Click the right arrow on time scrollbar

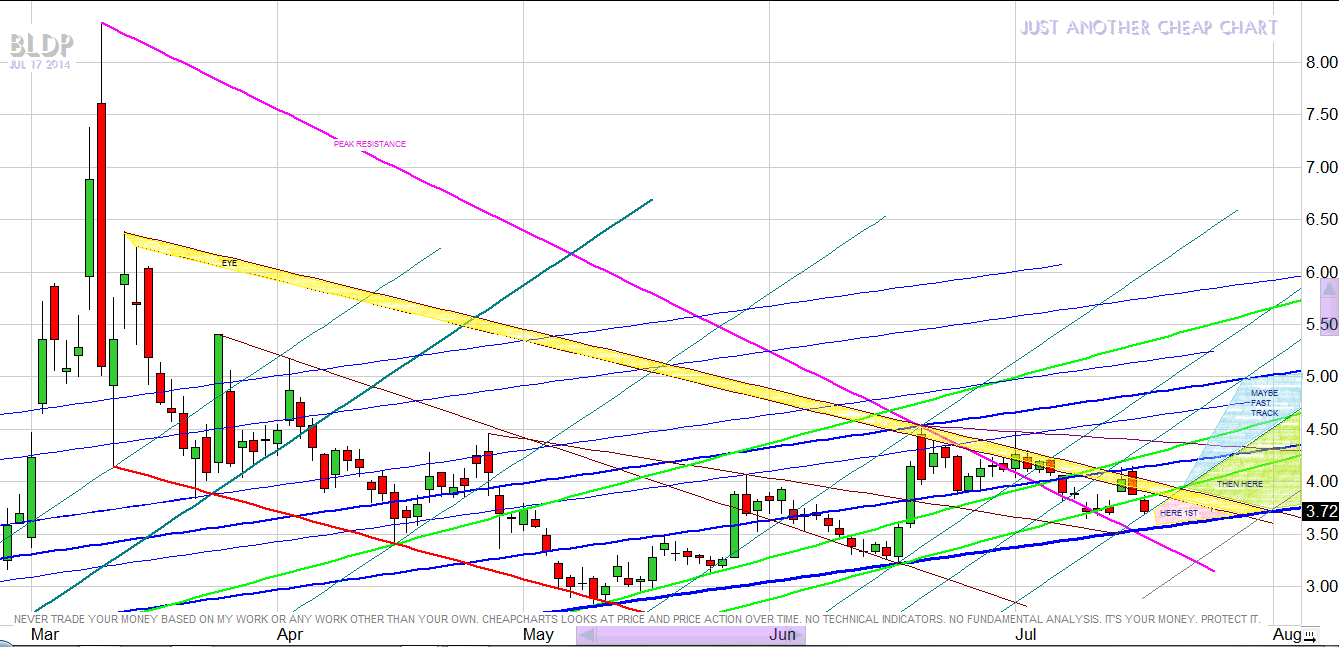pyautogui.click(x=796, y=635)
